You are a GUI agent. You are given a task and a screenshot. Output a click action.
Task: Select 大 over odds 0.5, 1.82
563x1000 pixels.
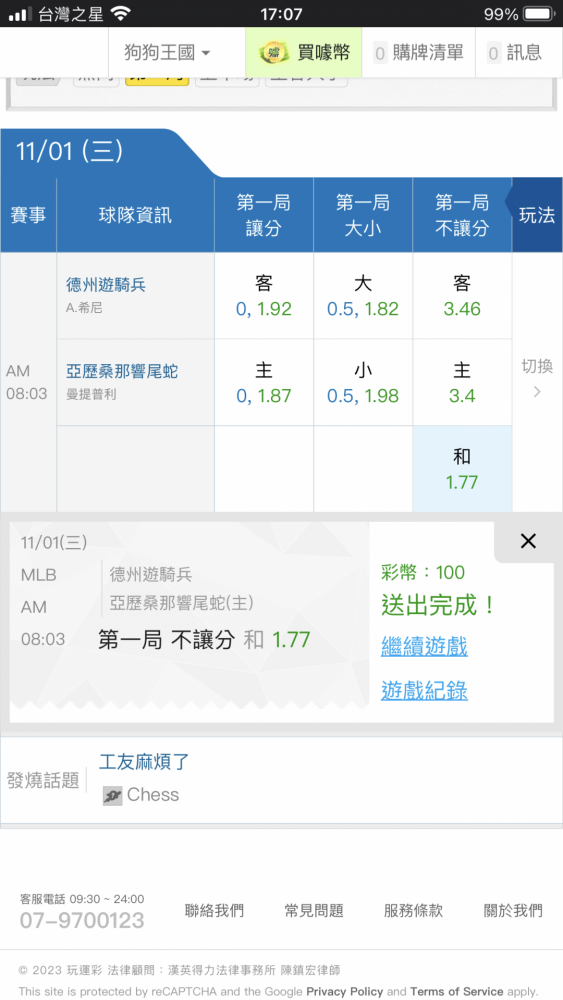363,296
